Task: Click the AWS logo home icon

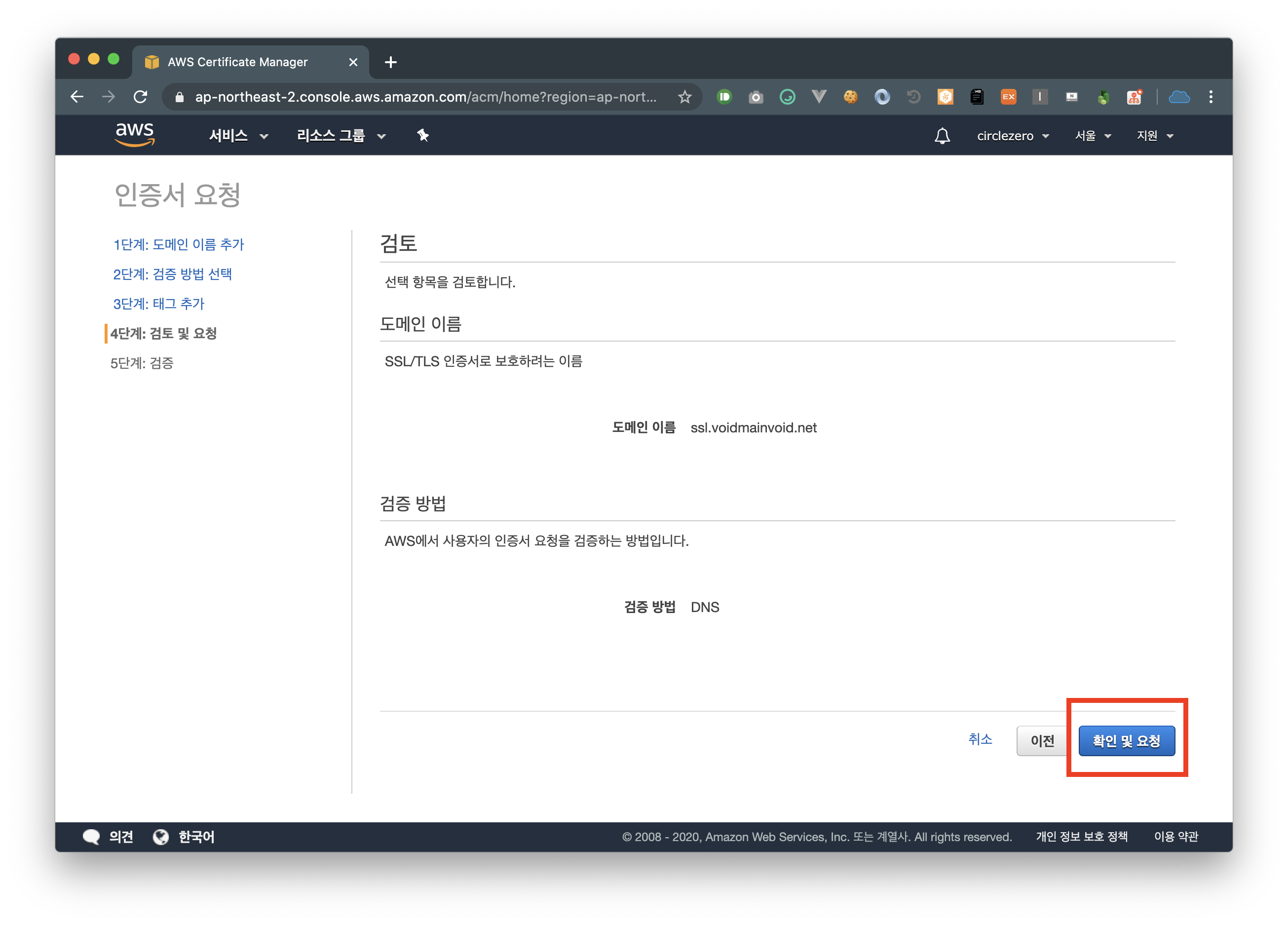Action: 135,135
